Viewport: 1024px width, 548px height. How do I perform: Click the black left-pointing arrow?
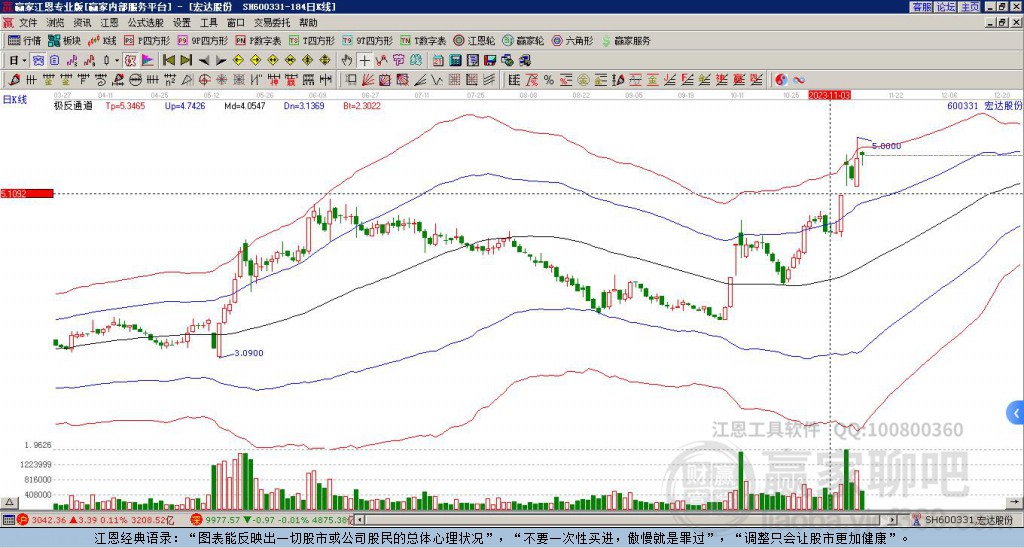coord(204,61)
